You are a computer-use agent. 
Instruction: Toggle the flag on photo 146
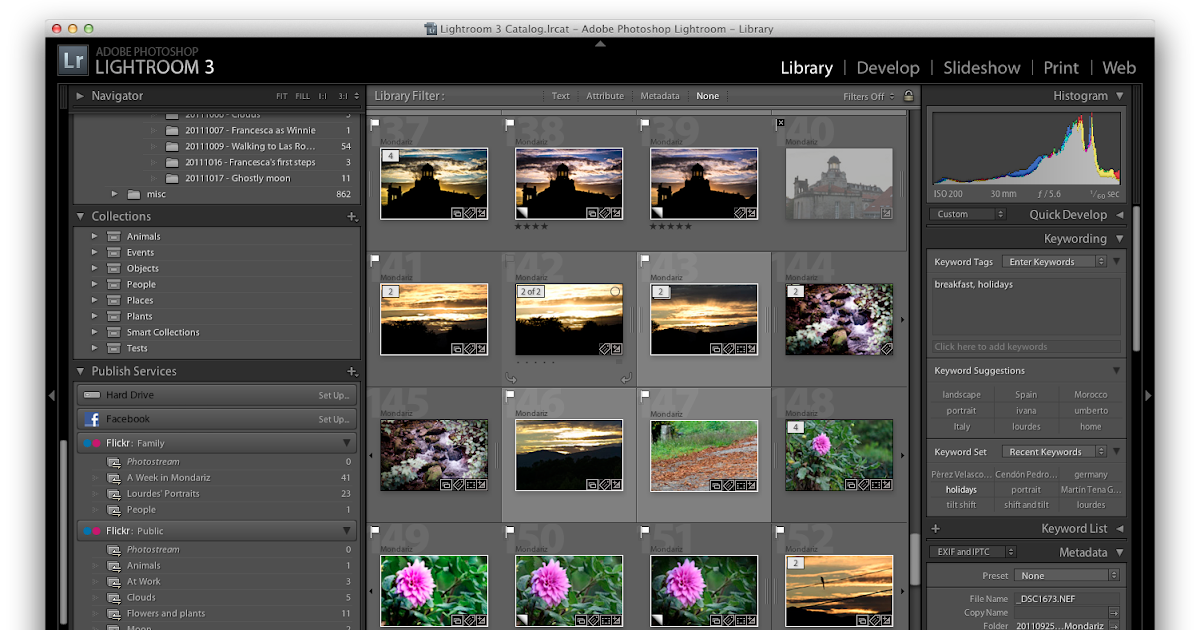click(510, 395)
